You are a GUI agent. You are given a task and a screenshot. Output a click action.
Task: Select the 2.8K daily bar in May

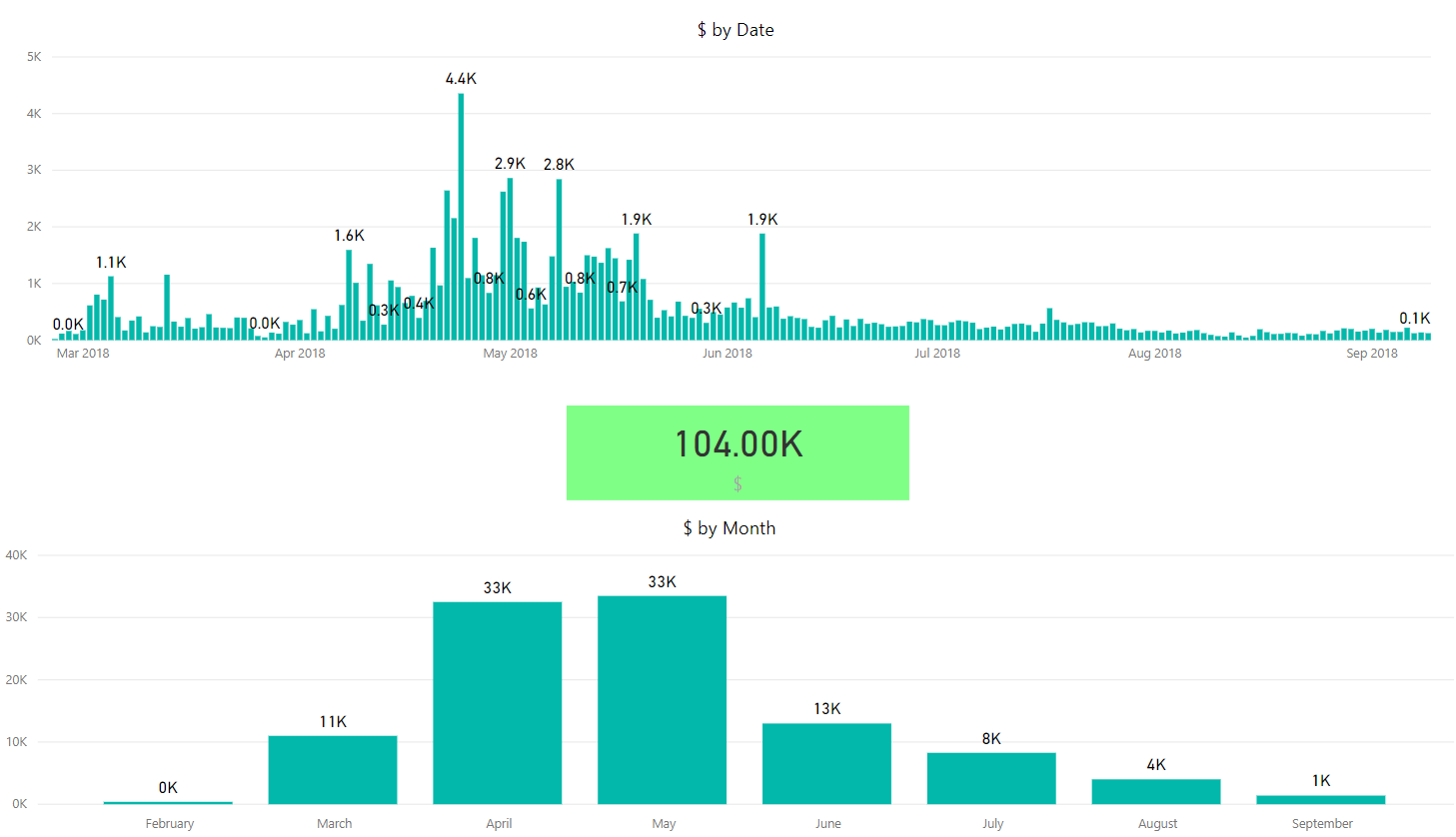pos(560,260)
